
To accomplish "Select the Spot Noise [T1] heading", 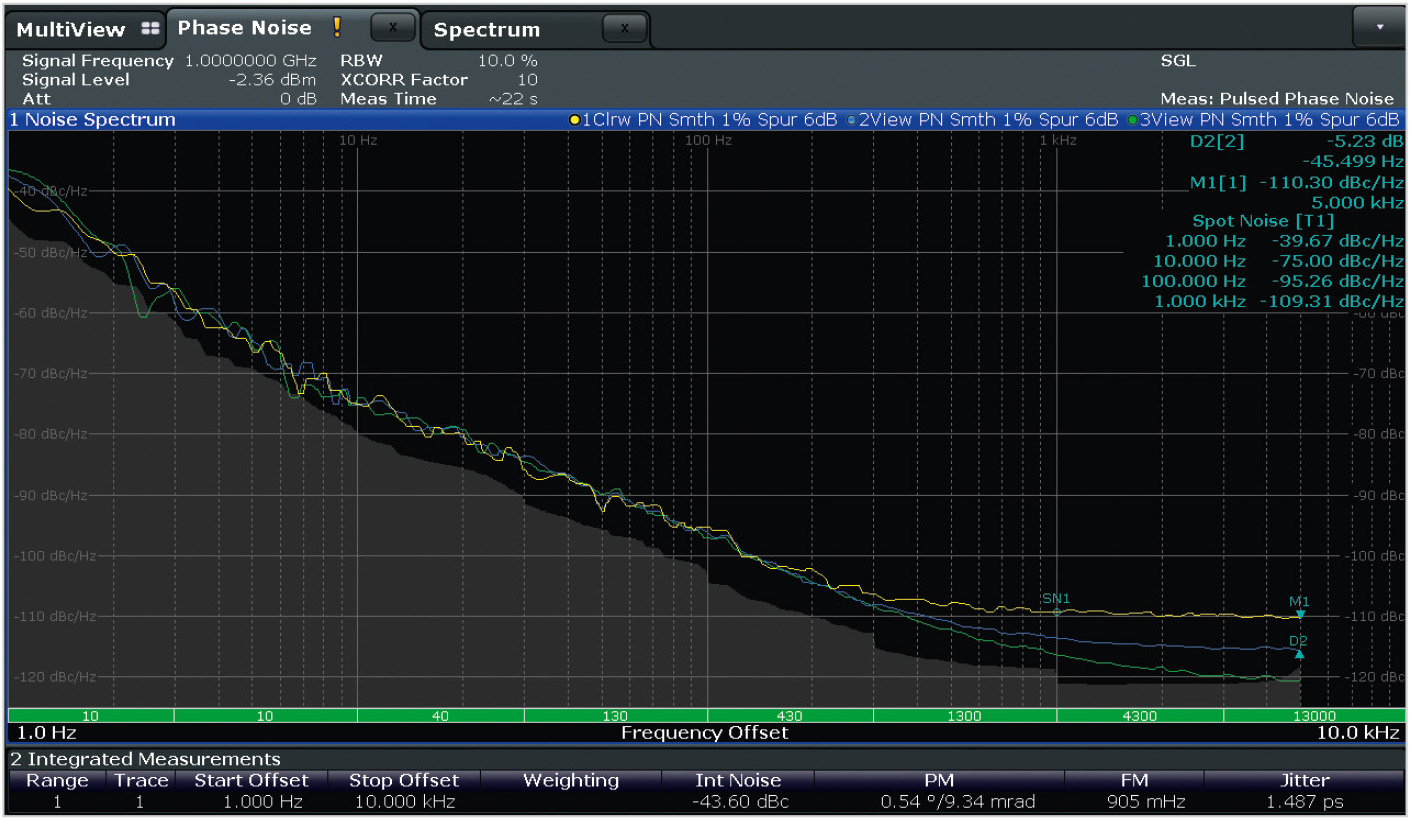I will pyautogui.click(x=1263, y=221).
